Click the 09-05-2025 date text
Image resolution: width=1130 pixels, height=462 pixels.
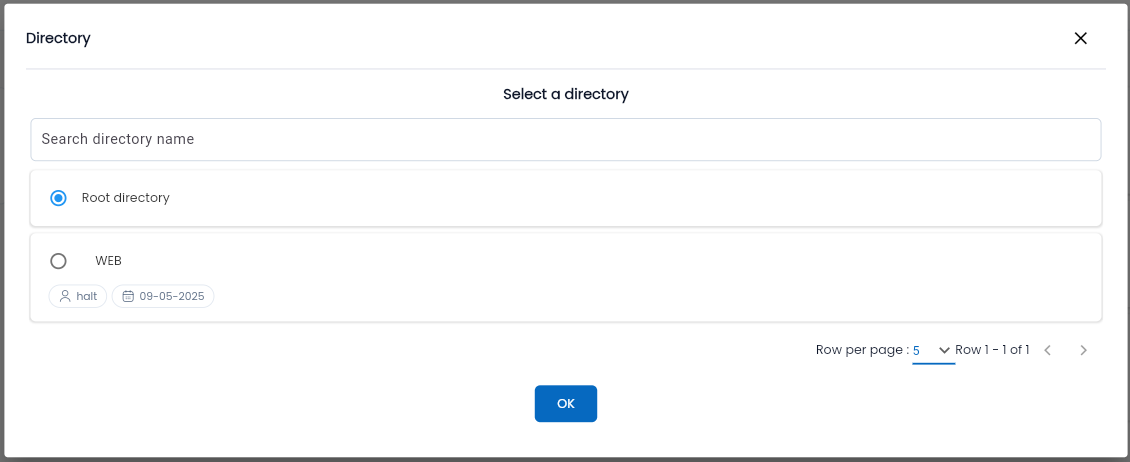point(172,296)
